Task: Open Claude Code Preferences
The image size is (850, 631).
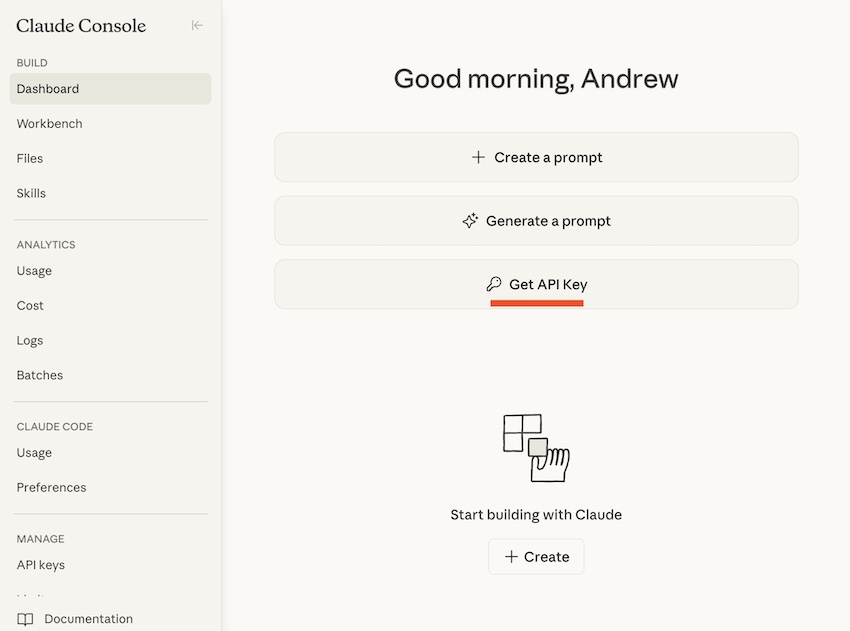Action: tap(52, 488)
